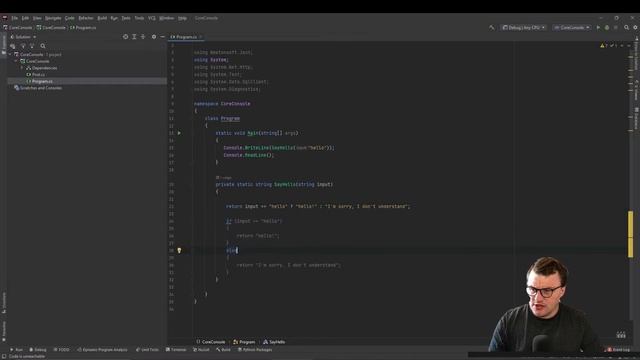Click the usages hint above SayHello
This screenshot has height=360, width=640.
coord(223,178)
